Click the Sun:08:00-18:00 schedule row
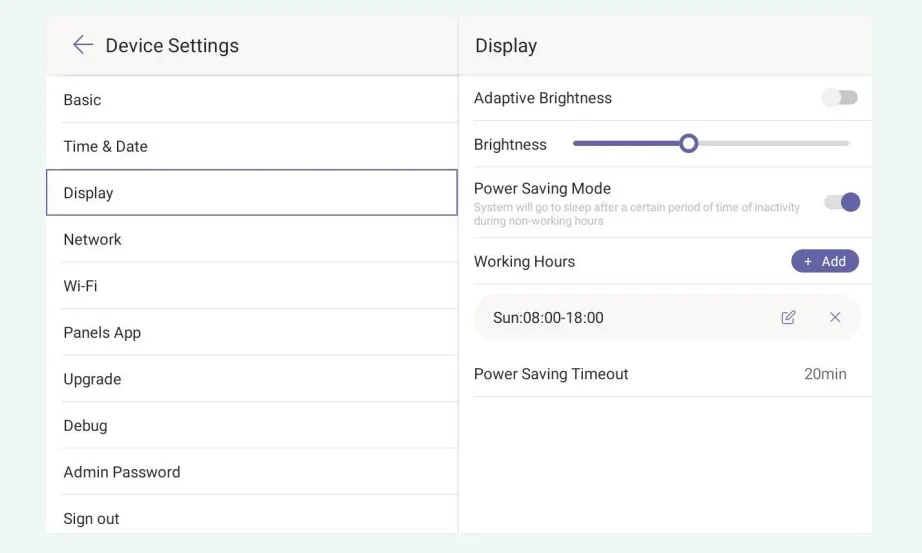The image size is (922, 553). point(600,317)
